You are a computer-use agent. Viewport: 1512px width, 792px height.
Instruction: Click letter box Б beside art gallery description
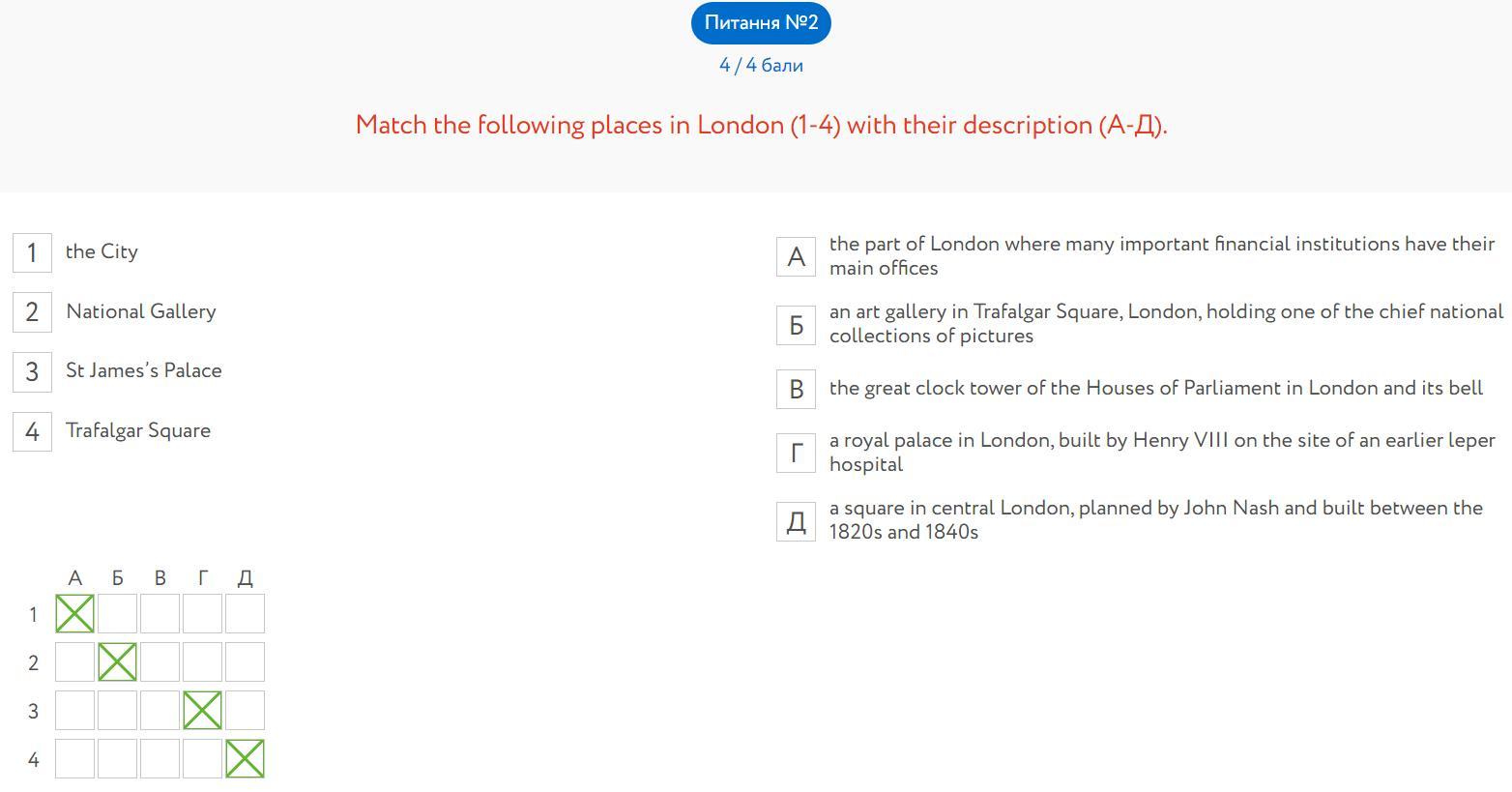point(796,325)
